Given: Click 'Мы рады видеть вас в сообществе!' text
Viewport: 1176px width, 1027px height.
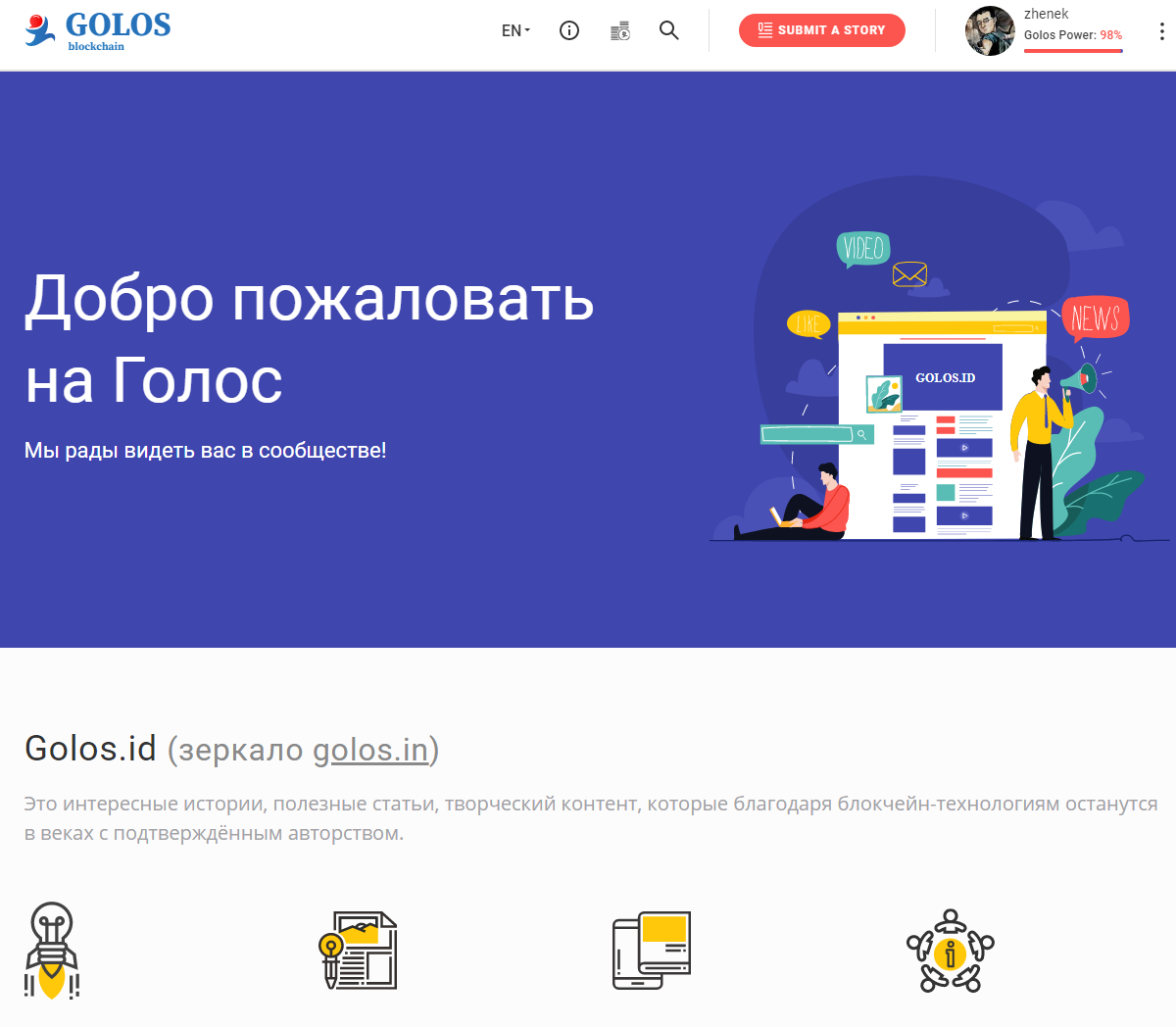Looking at the screenshot, I should point(206,451).
